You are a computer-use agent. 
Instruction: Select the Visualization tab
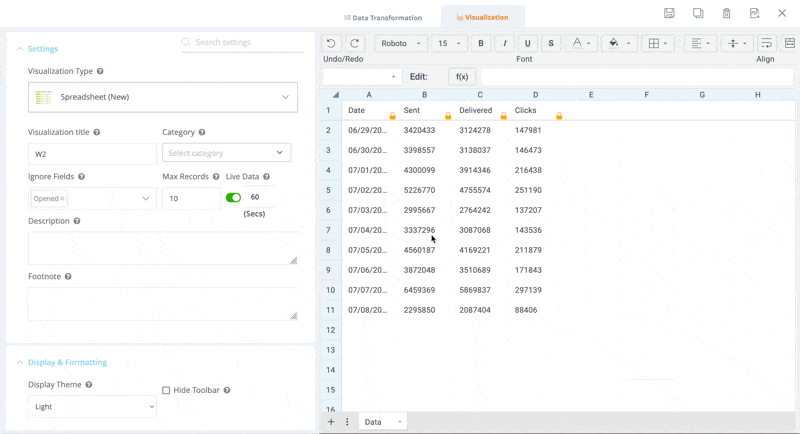pos(483,17)
